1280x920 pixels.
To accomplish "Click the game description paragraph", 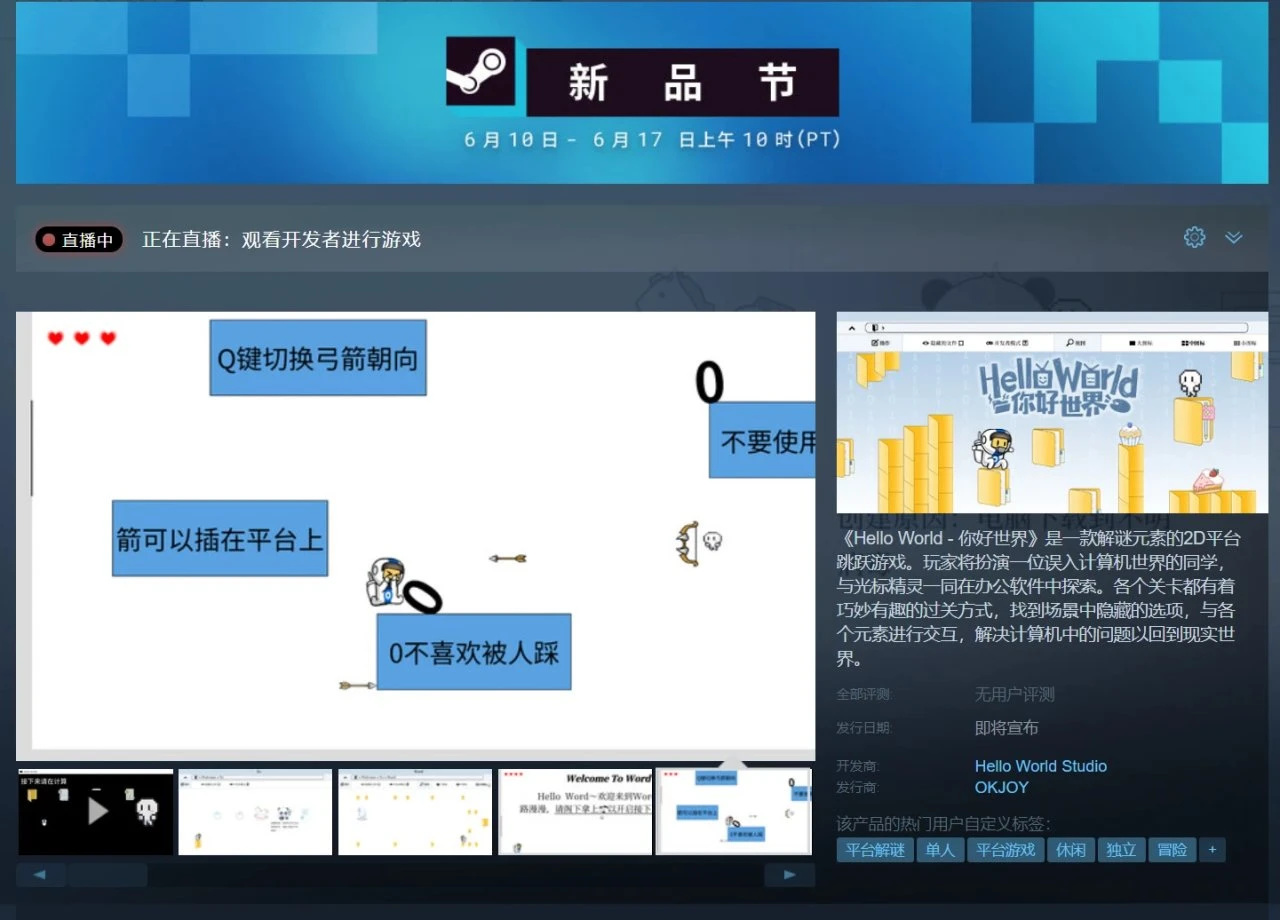I will click(1039, 598).
